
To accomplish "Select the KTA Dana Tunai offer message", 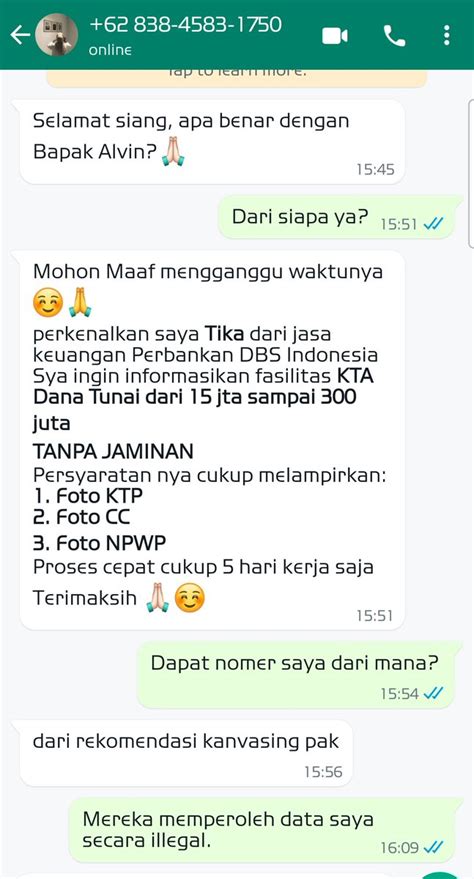I will [212, 440].
